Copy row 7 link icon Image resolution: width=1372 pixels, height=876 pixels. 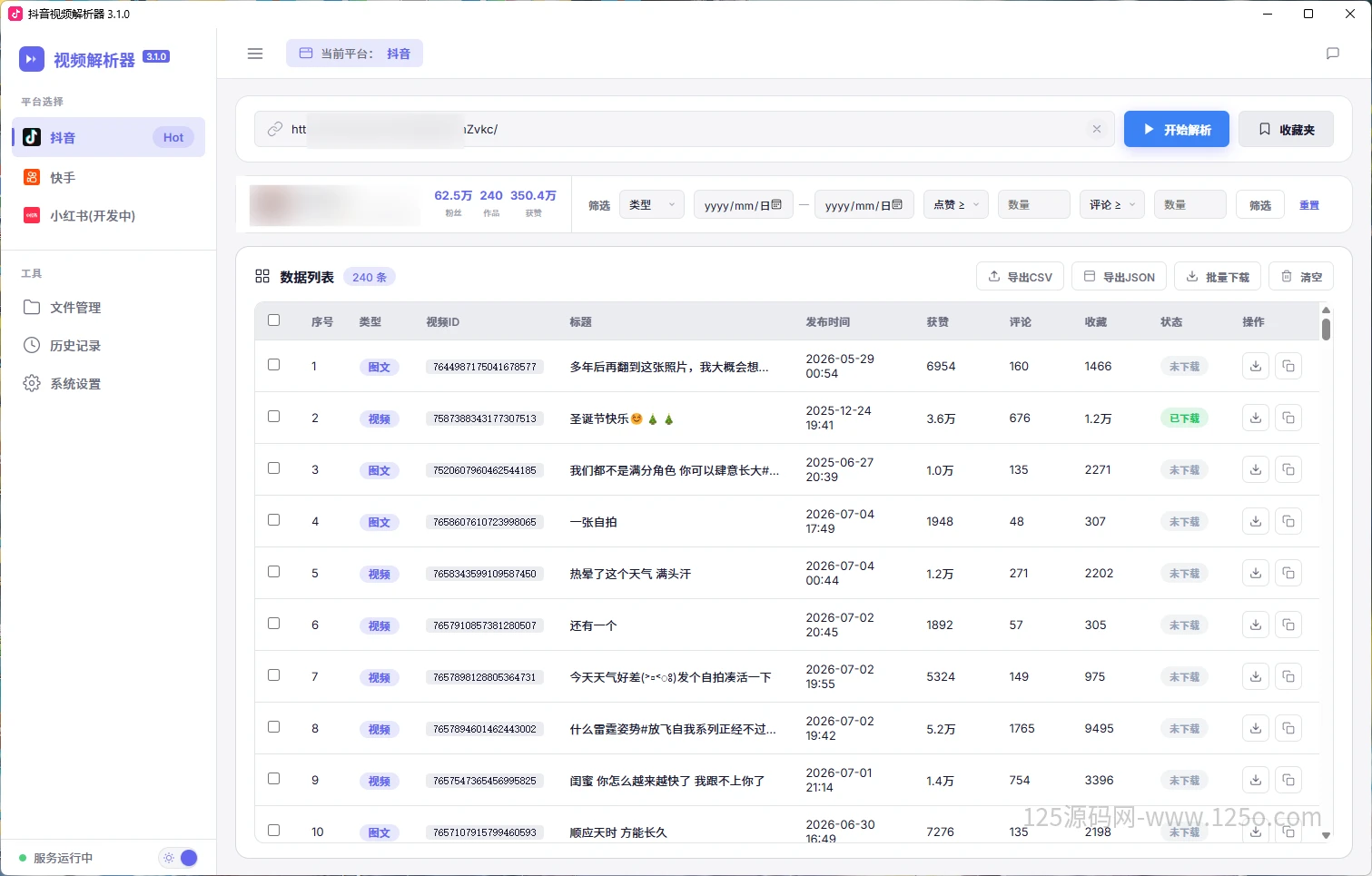tap(1288, 677)
